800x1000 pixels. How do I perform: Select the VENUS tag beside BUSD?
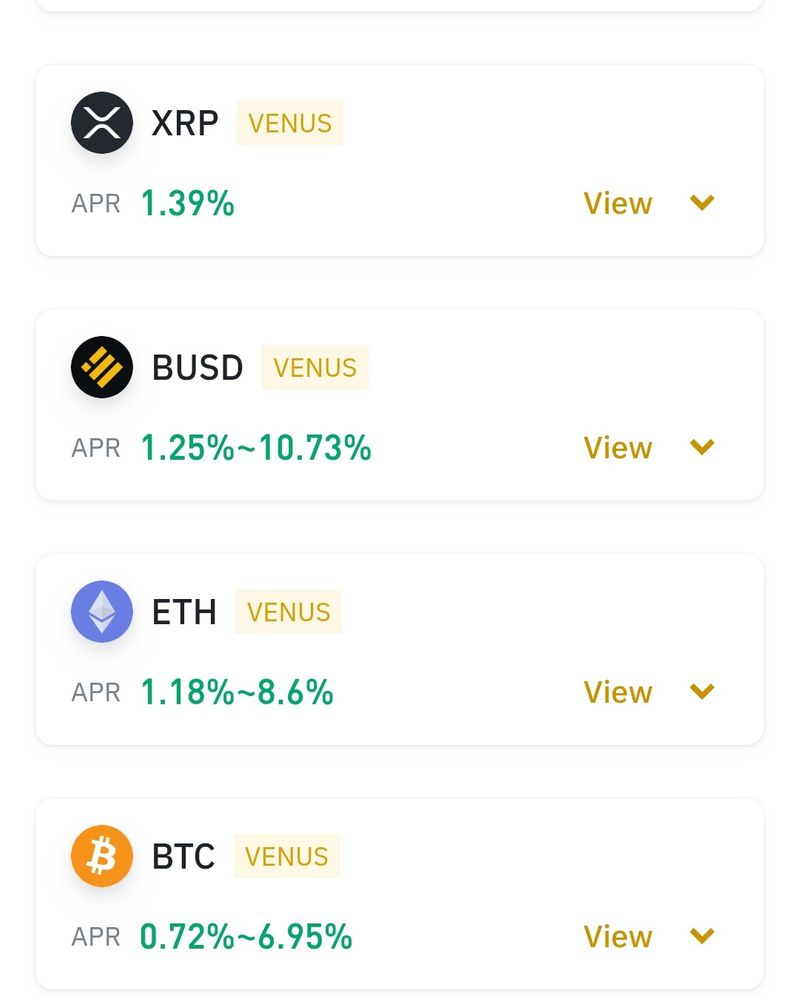[x=315, y=368]
